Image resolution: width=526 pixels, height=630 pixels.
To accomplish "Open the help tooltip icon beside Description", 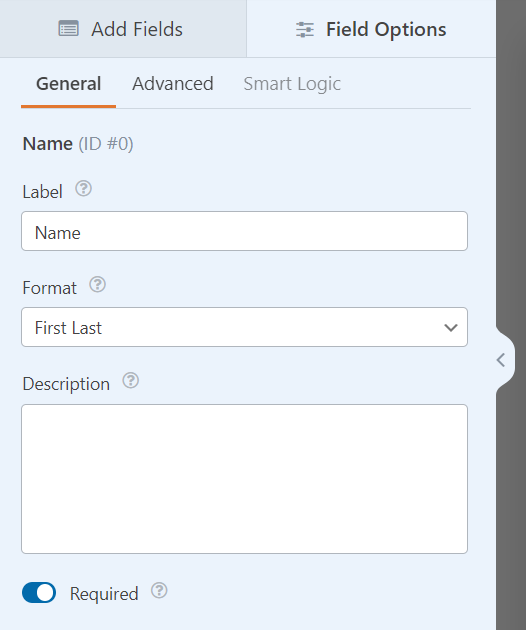I will [x=131, y=380].
